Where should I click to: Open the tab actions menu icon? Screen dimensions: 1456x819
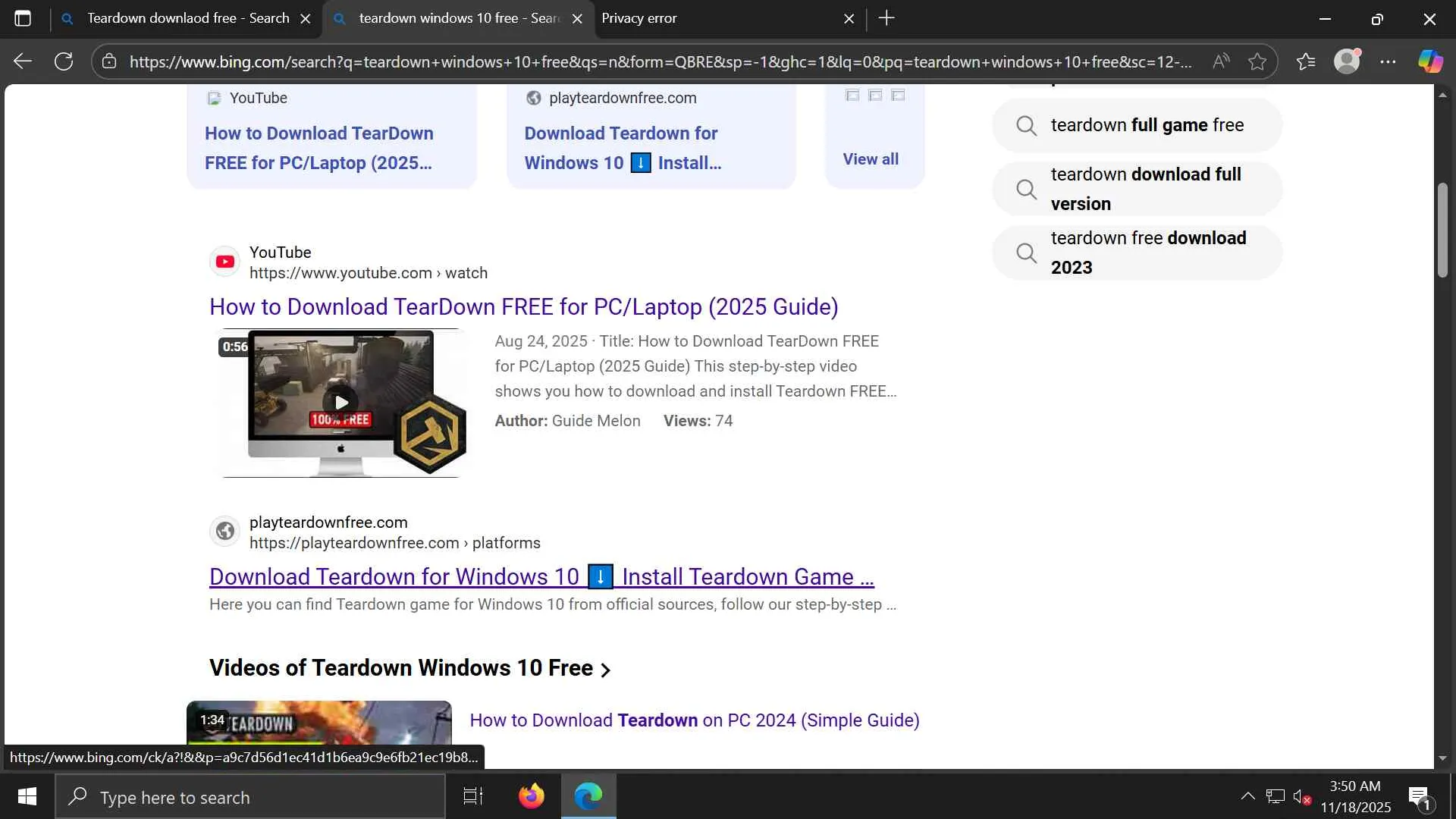pyautogui.click(x=23, y=18)
